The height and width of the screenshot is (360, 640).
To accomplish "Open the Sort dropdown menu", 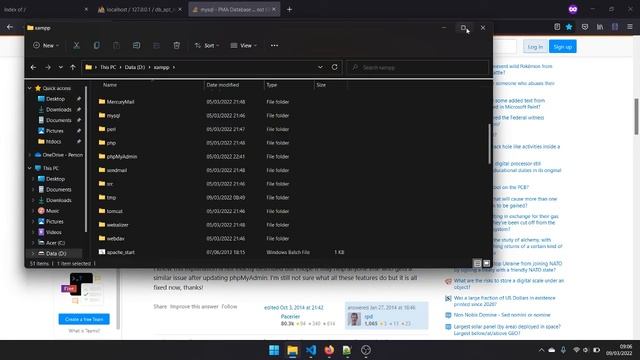I will (x=207, y=45).
